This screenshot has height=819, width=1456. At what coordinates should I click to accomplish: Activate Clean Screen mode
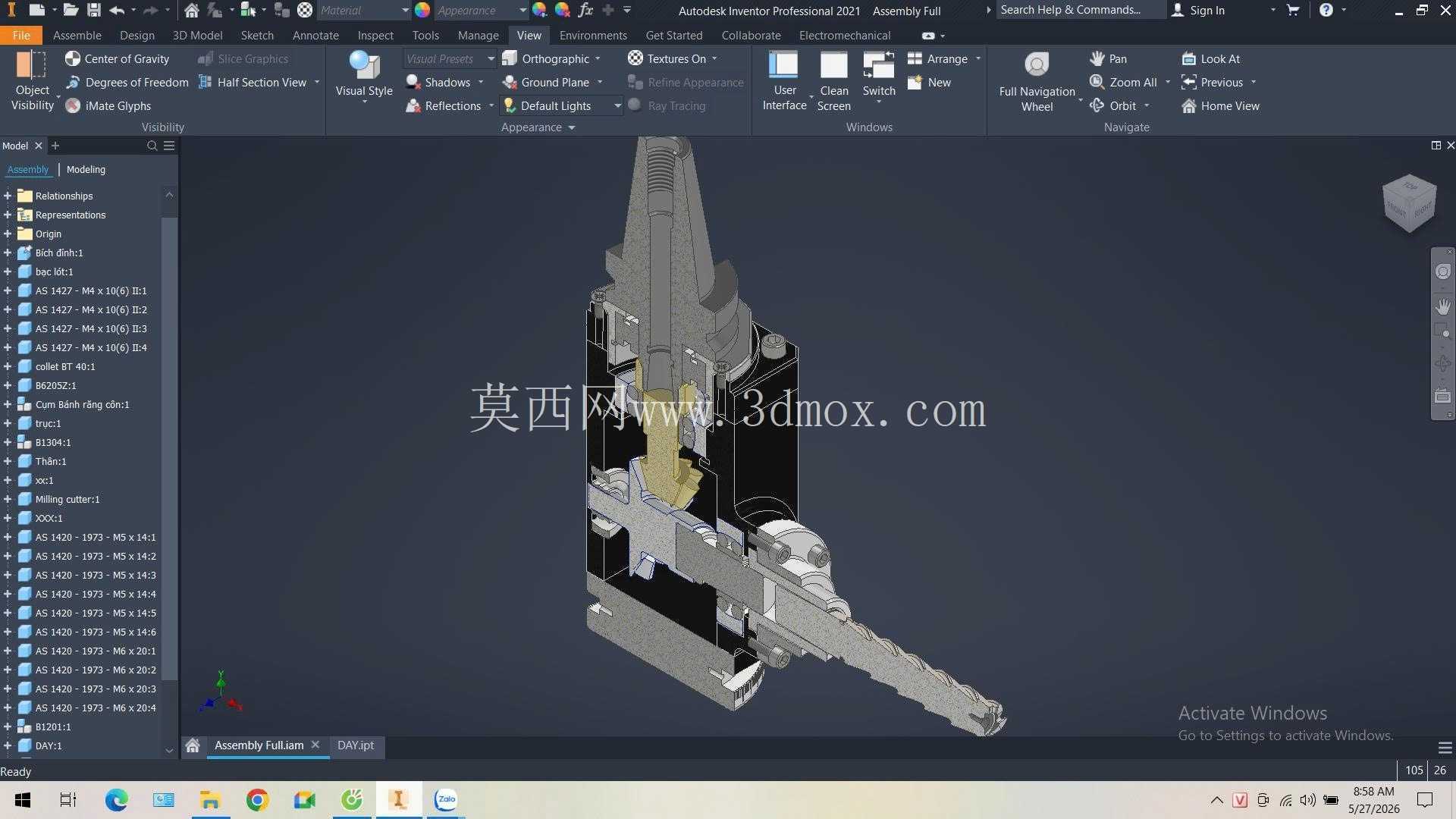[833, 81]
